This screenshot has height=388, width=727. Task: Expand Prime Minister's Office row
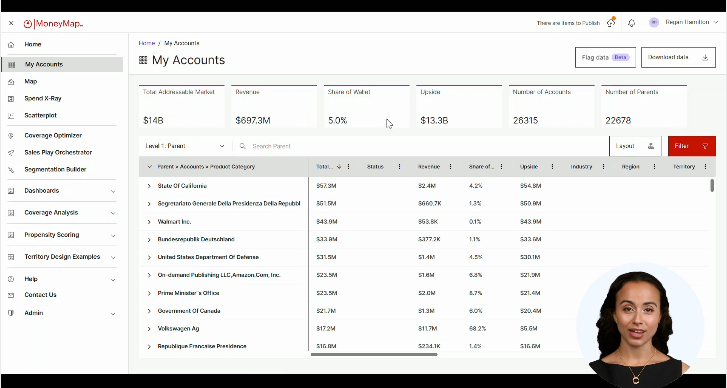click(x=149, y=293)
